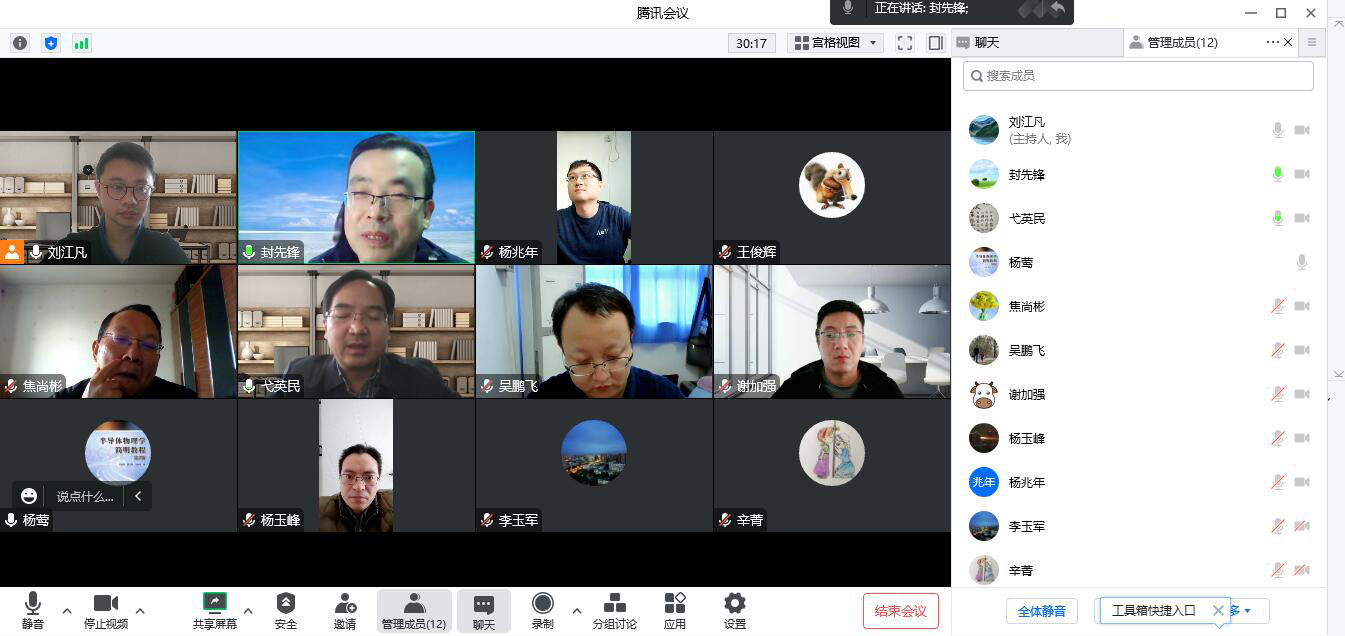1345x636 pixels.
Task: Open the Security (安全) tool
Action: [x=286, y=610]
